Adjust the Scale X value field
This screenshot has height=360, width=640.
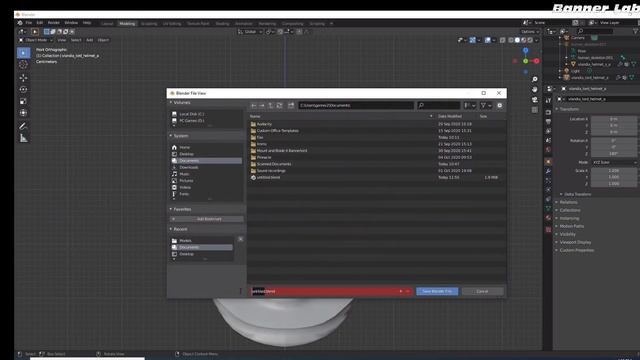(613, 171)
